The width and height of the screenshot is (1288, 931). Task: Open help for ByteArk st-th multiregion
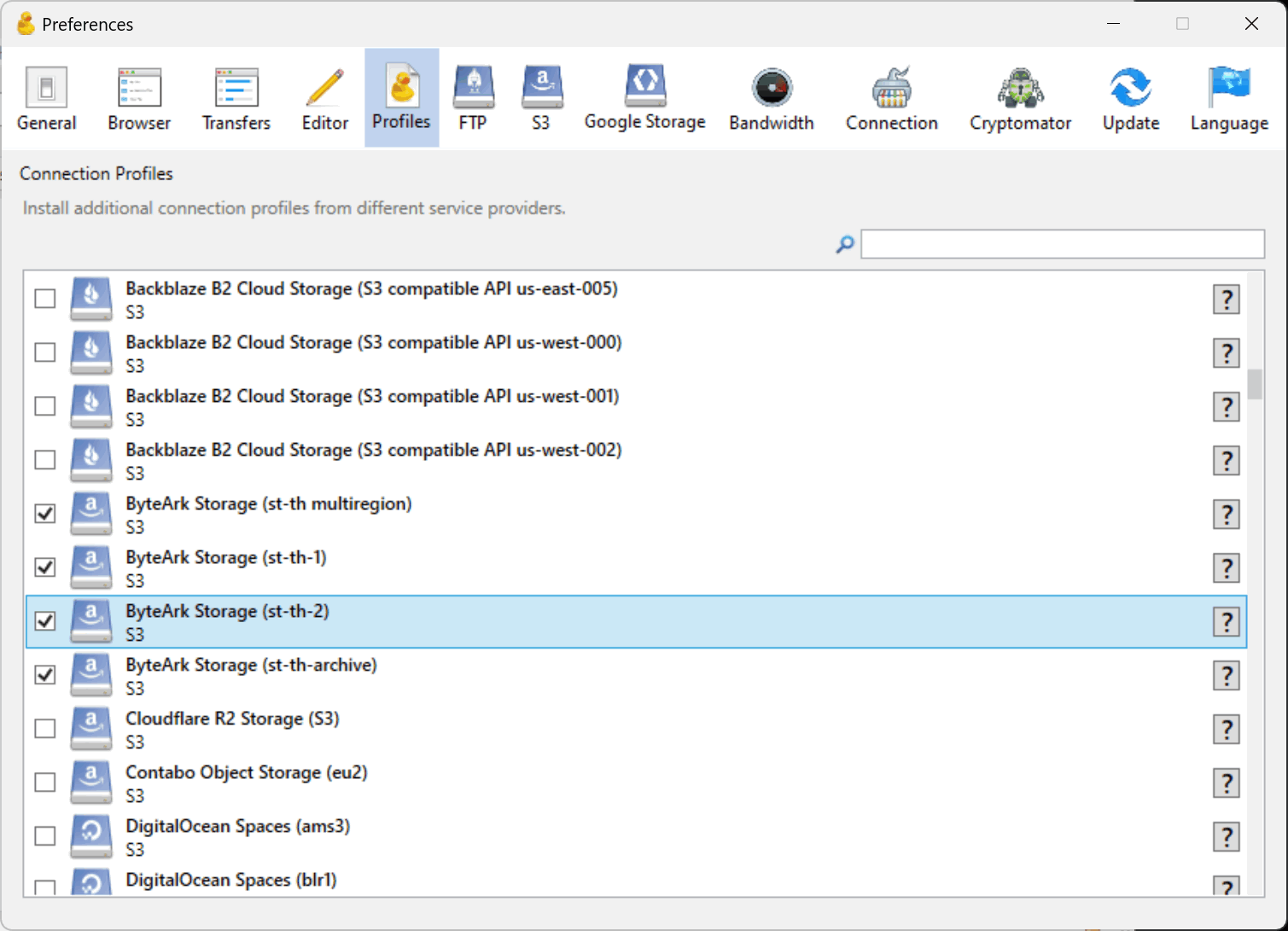(1227, 515)
